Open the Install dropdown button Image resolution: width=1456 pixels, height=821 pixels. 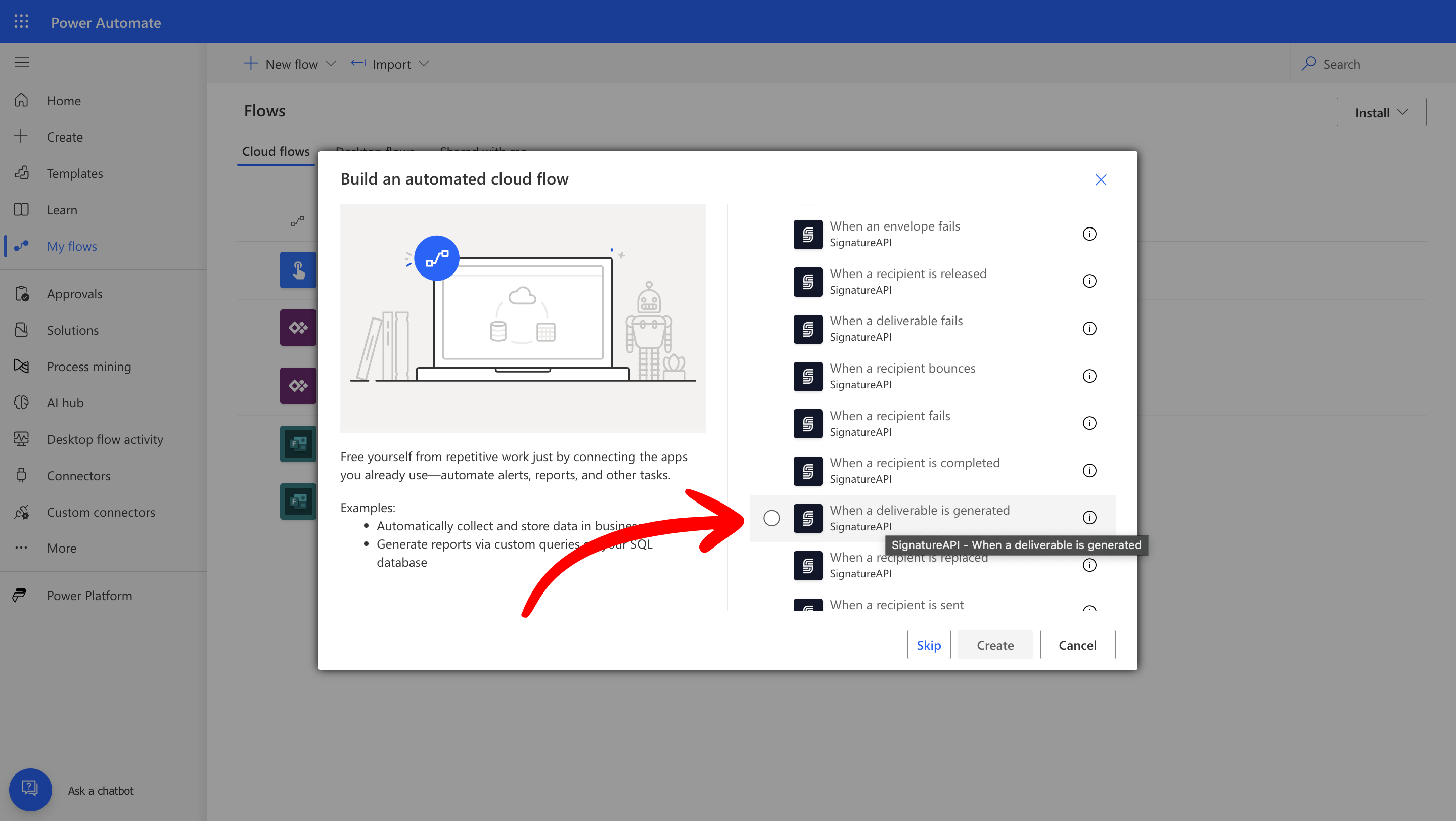click(x=1380, y=112)
